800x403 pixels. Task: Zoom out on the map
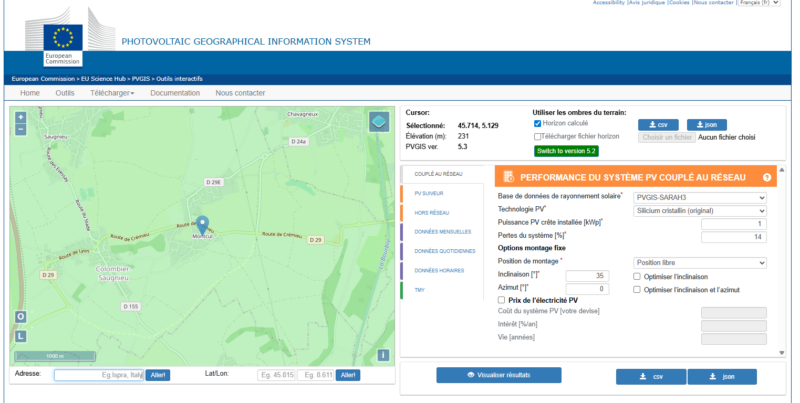[21, 130]
